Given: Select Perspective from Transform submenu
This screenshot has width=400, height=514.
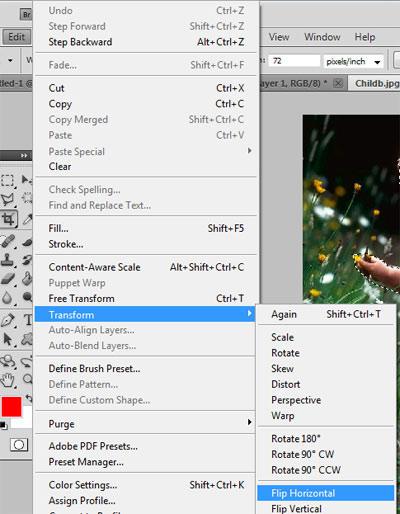Looking at the screenshot, I should [296, 400].
